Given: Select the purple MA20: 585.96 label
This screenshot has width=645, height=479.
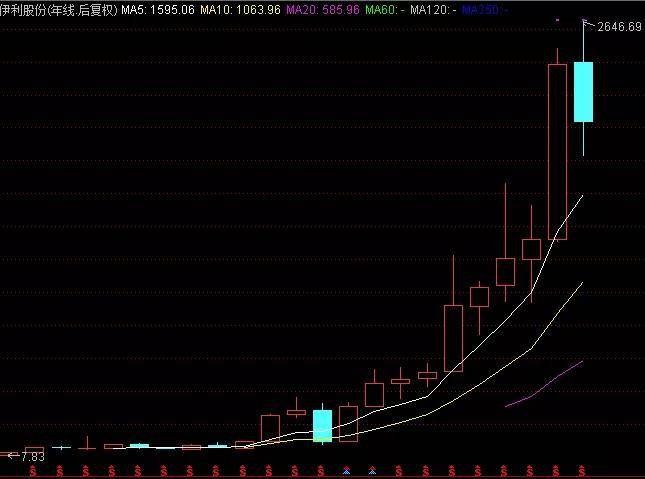Looking at the screenshot, I should pyautogui.click(x=322, y=10).
